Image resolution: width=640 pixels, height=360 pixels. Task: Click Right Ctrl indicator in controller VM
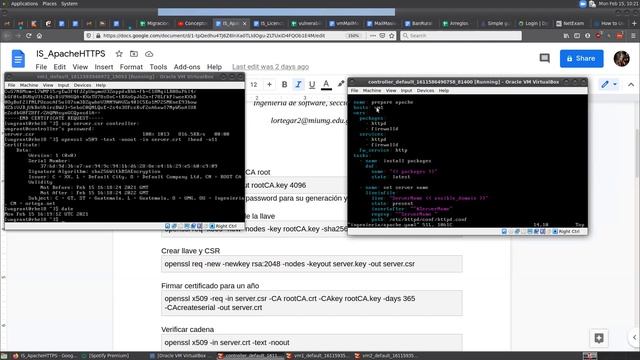coord(569,231)
